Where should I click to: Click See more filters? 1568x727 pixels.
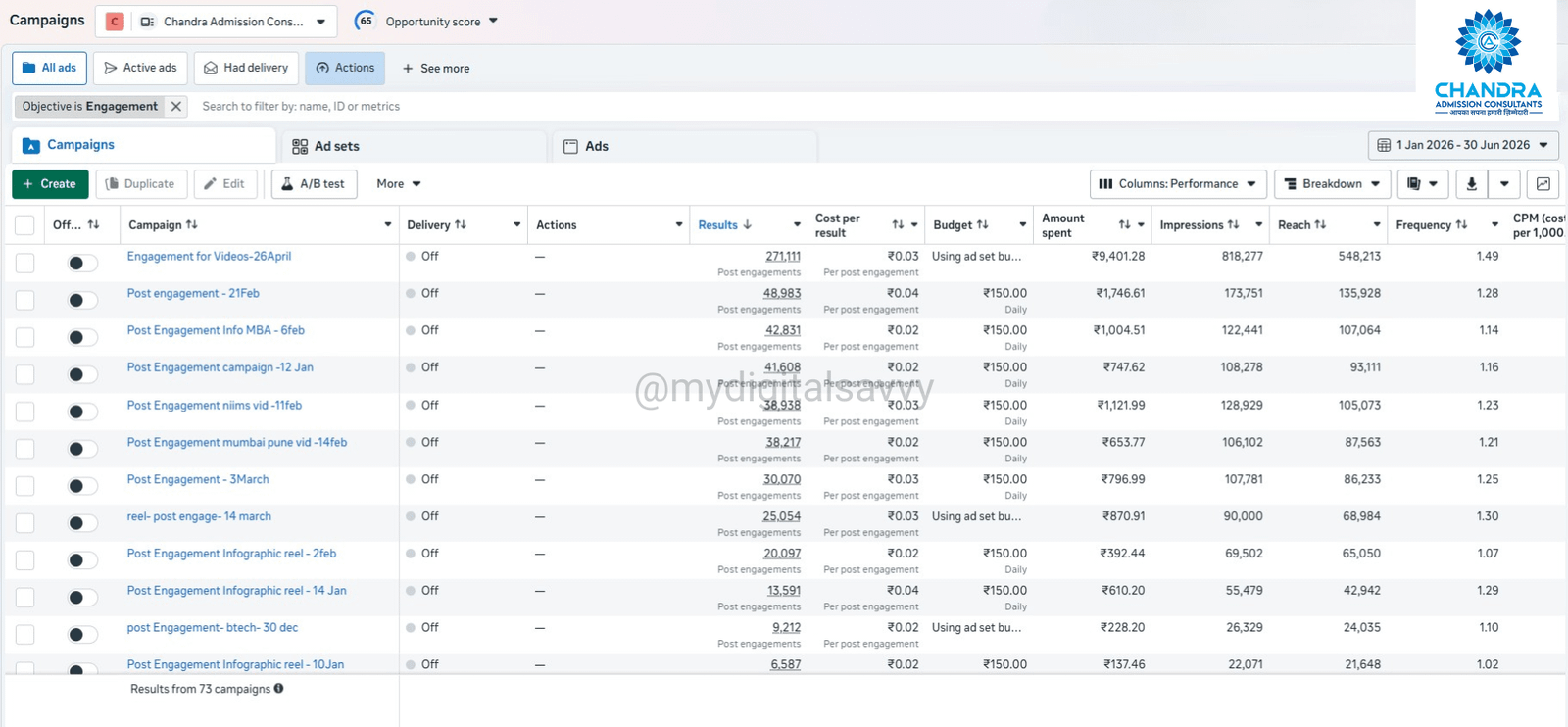(436, 69)
